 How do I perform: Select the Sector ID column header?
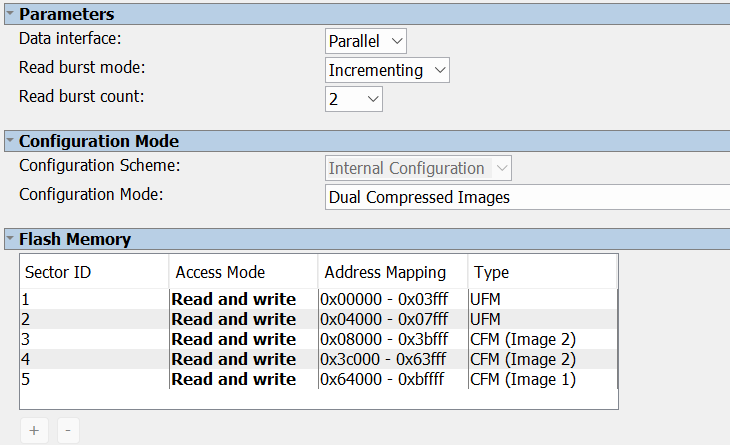tap(94, 272)
